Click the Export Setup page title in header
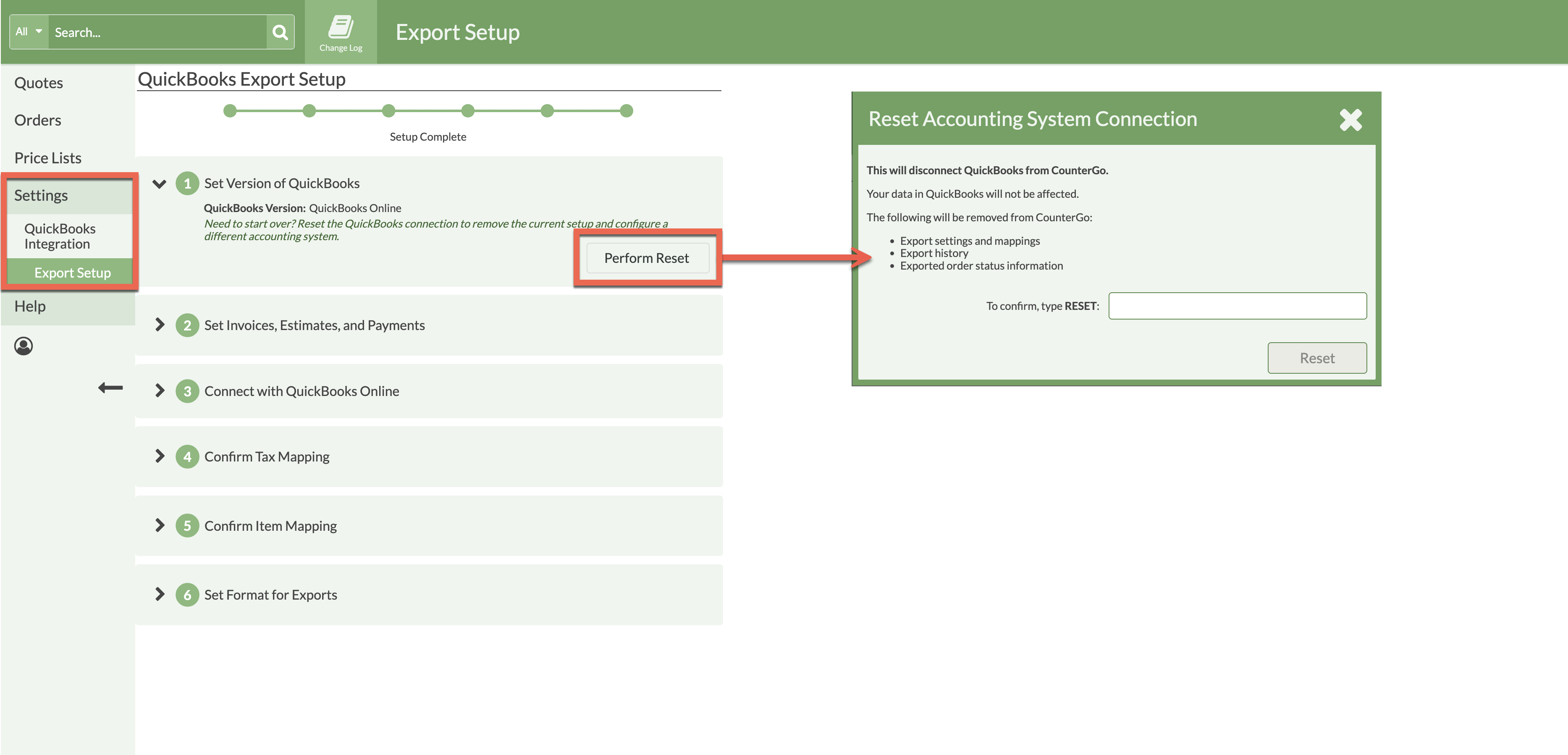1568x755 pixels. pos(458,32)
